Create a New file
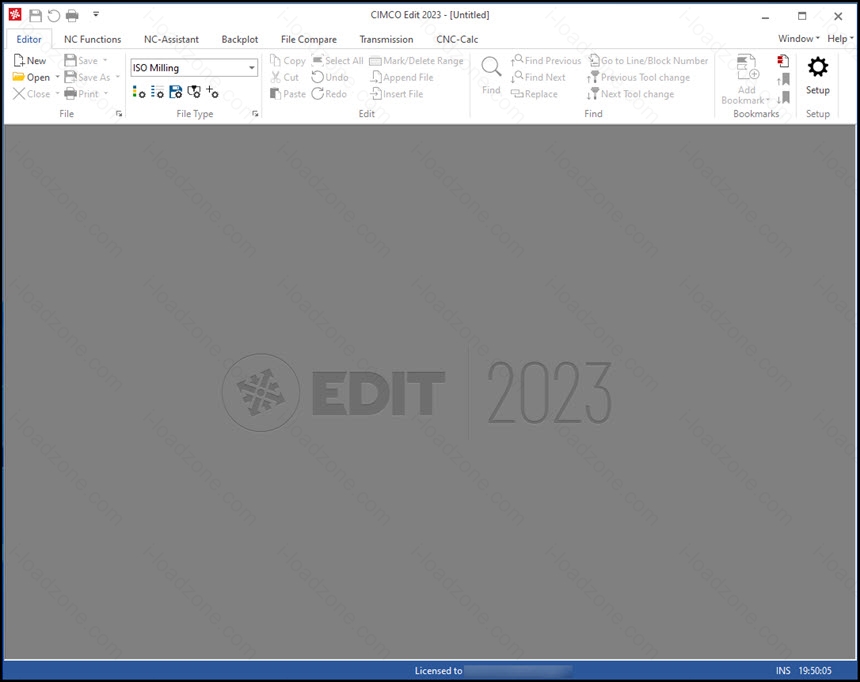860x682 pixels. pyautogui.click(x=30, y=60)
